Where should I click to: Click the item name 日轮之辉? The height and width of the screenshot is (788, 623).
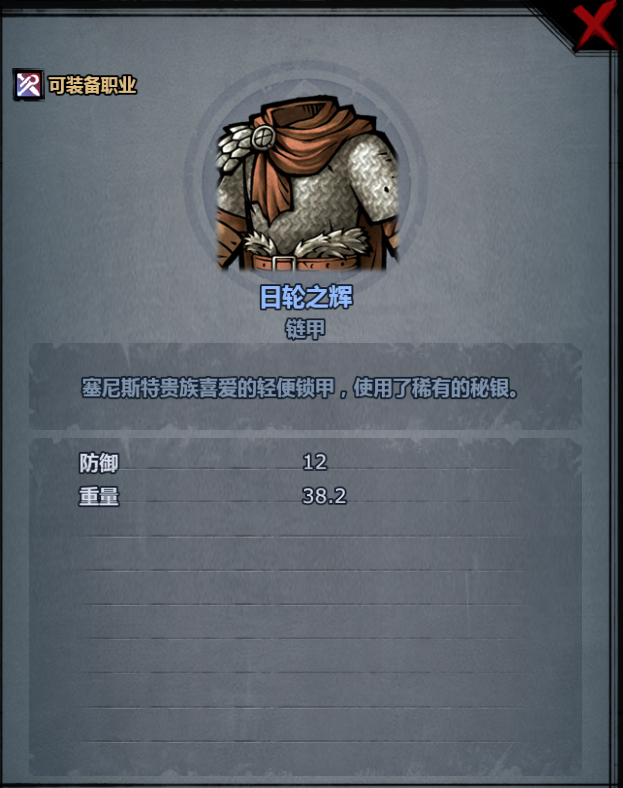[306, 297]
